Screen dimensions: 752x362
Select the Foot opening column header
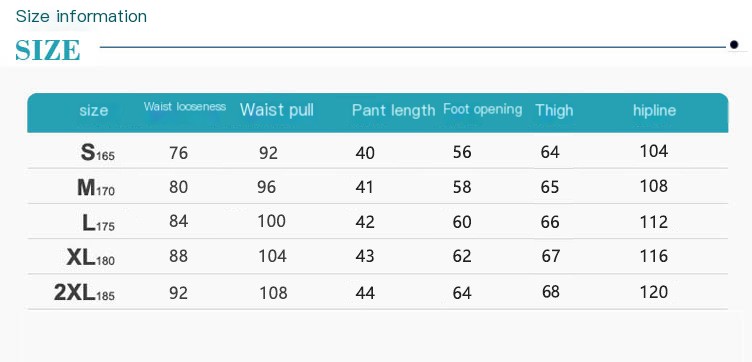(x=482, y=109)
